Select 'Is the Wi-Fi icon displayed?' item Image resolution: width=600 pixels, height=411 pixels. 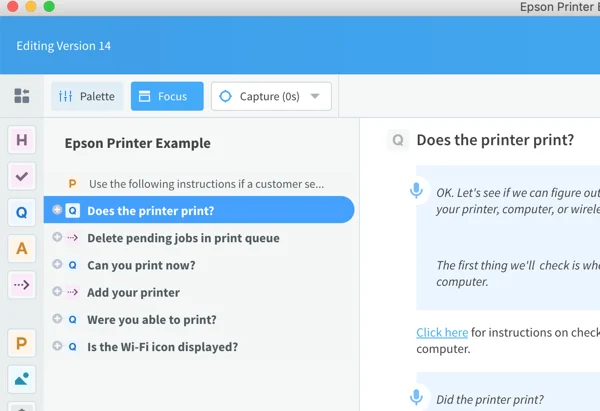pyautogui.click(x=163, y=347)
